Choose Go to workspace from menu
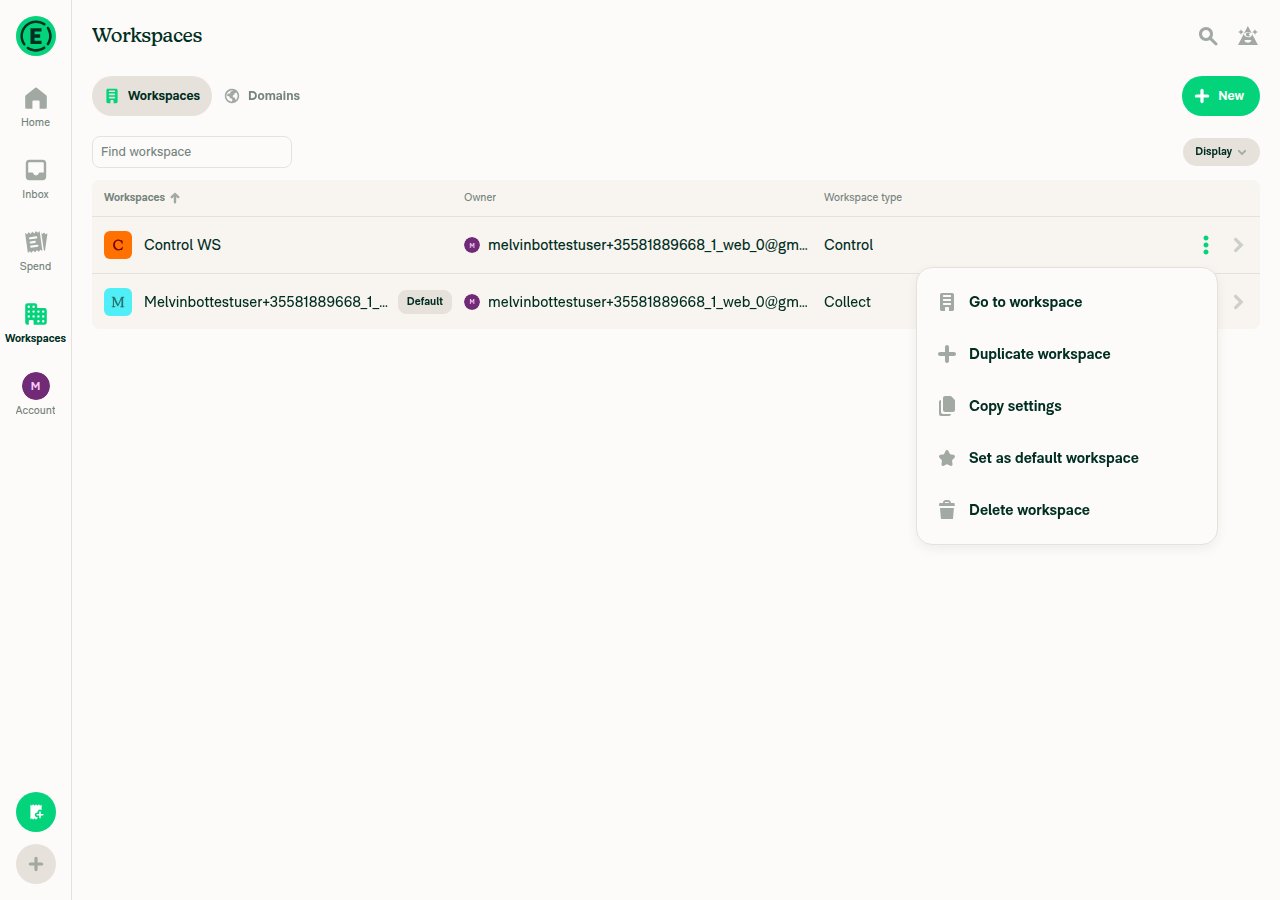 [x=1067, y=302]
